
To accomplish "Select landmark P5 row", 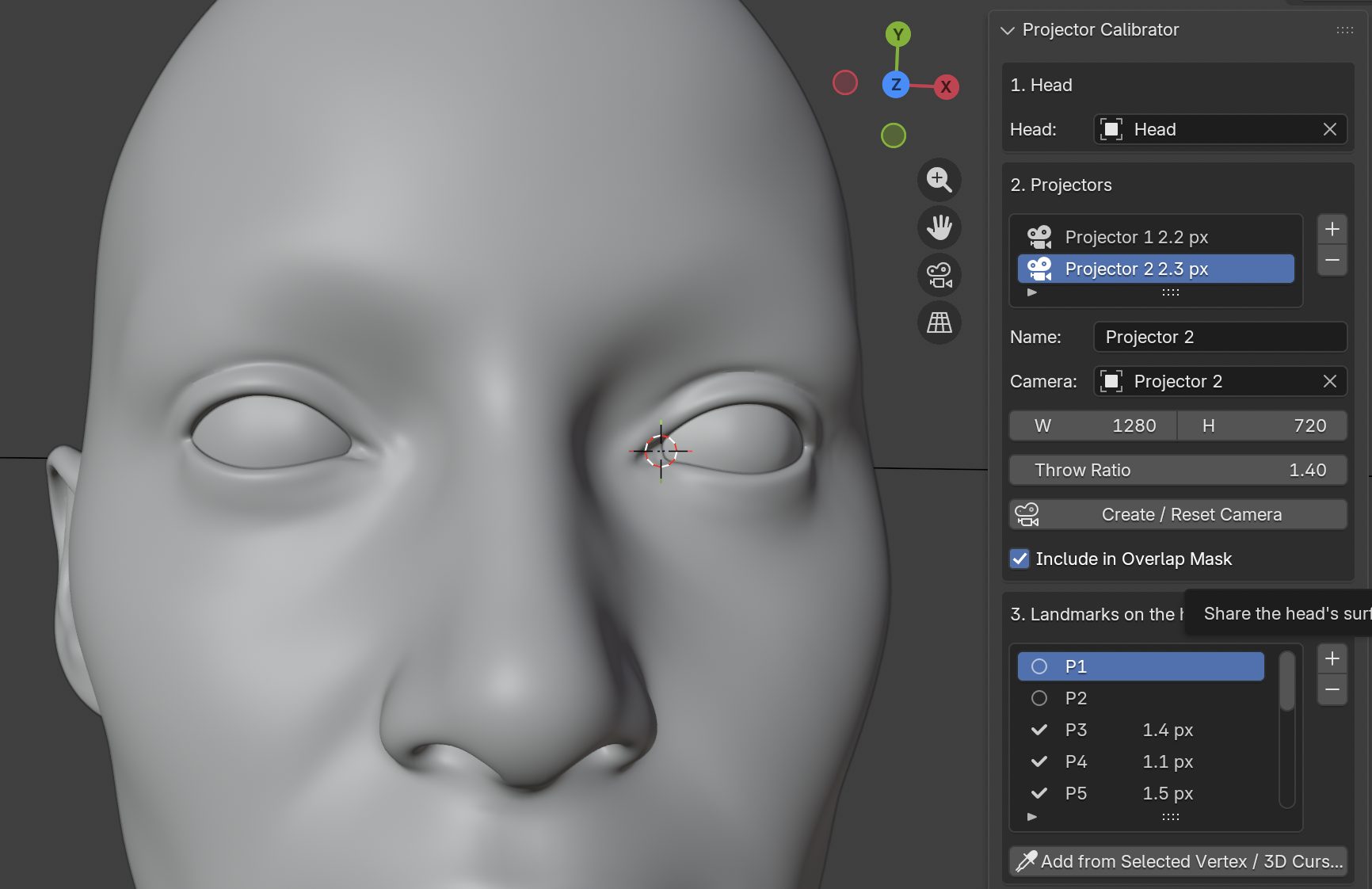I will (x=1141, y=793).
